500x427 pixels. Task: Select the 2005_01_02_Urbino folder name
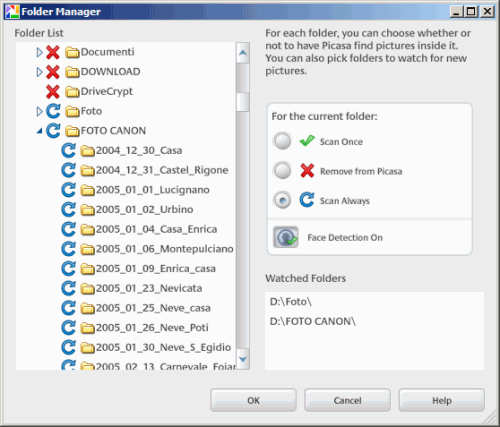145,210
